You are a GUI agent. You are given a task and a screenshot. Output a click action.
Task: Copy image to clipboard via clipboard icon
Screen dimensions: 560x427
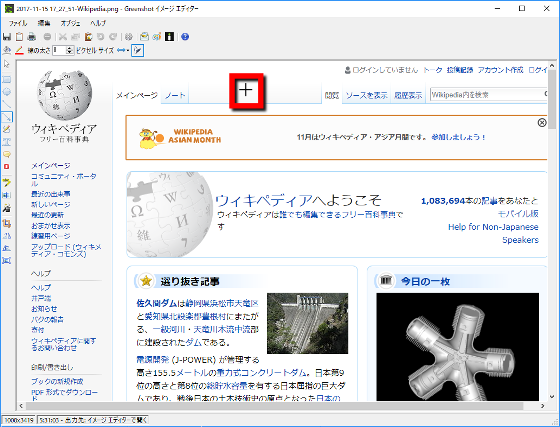[19, 36]
